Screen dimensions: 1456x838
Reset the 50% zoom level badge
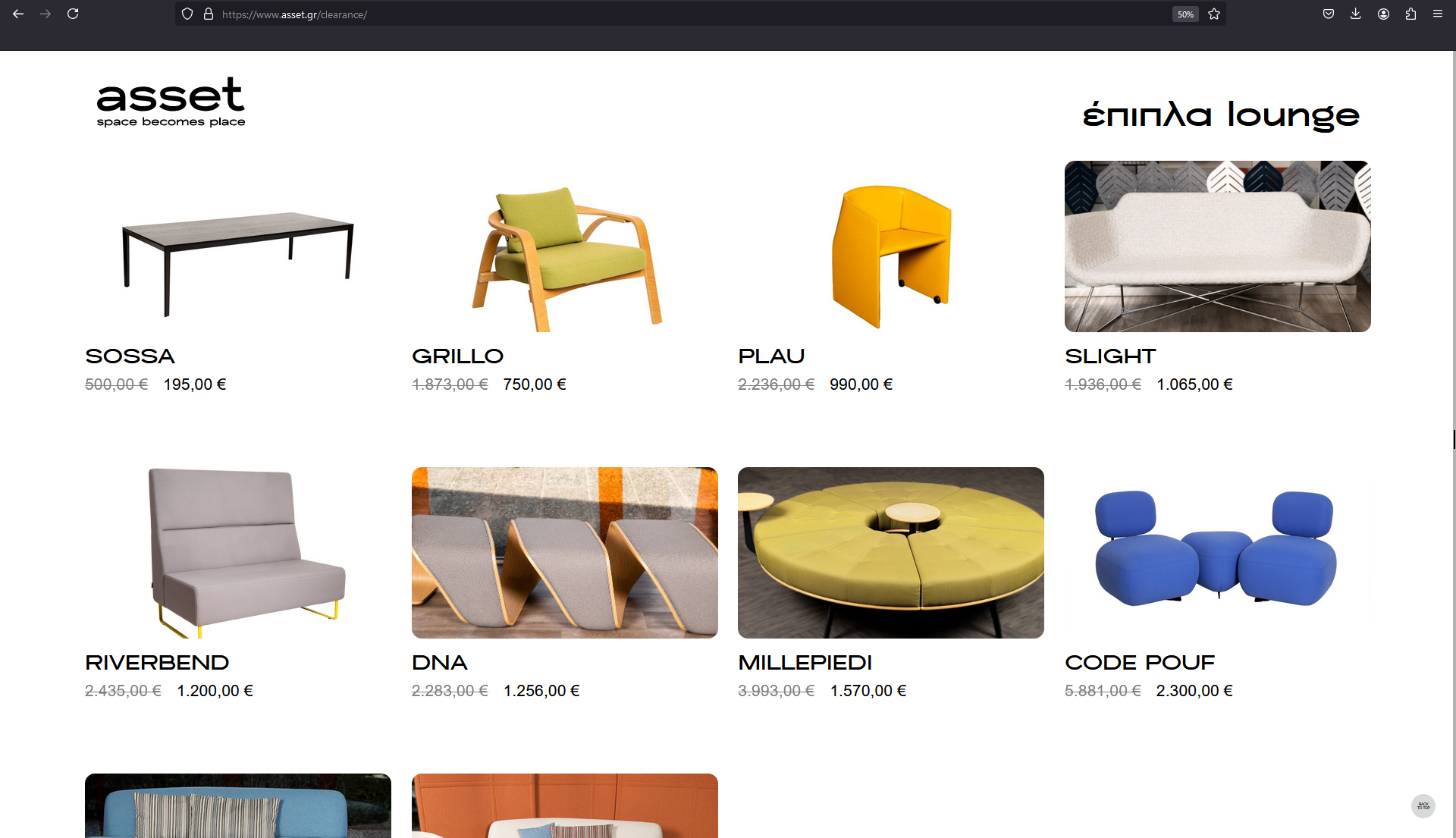1185,14
